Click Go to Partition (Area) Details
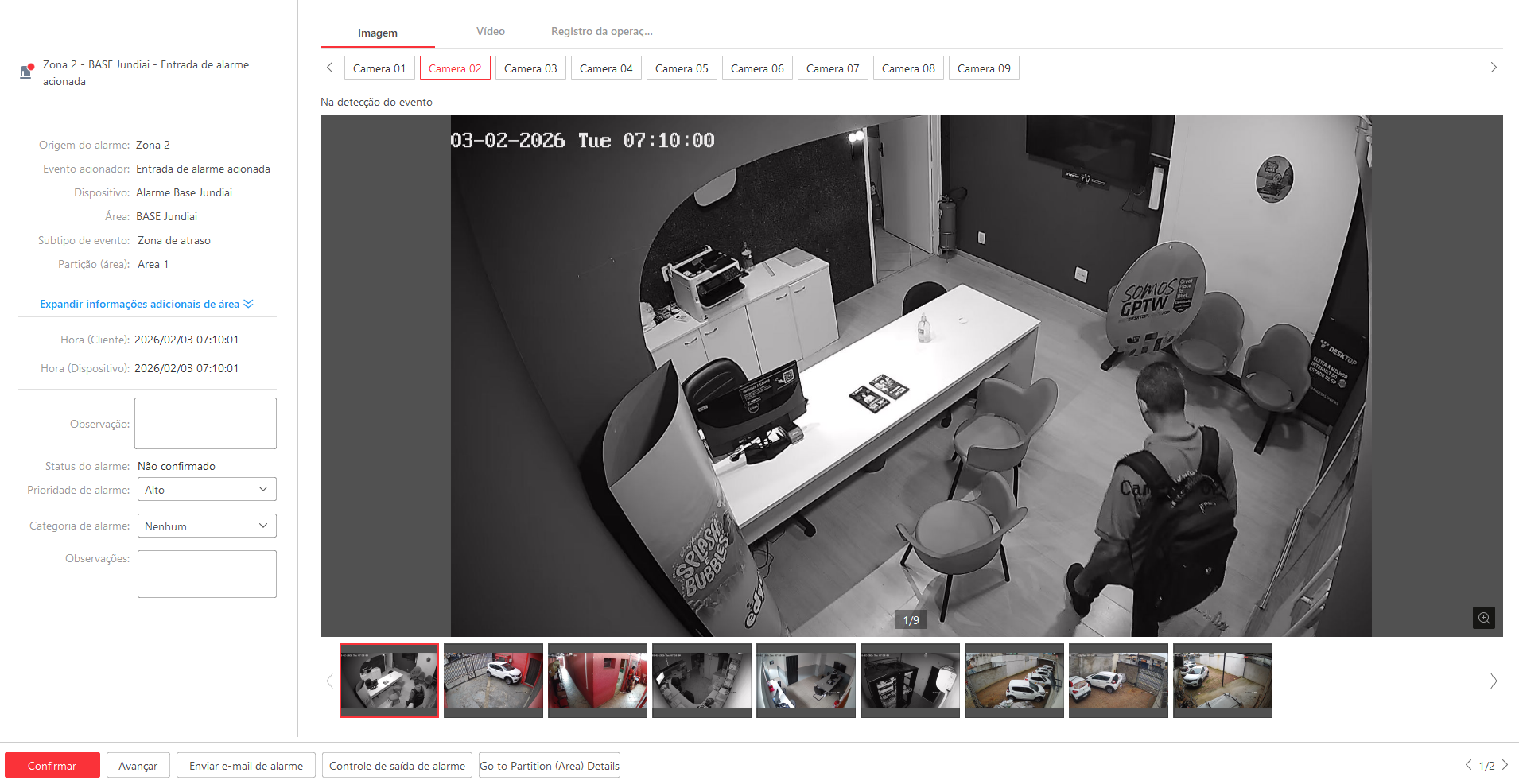 point(549,766)
